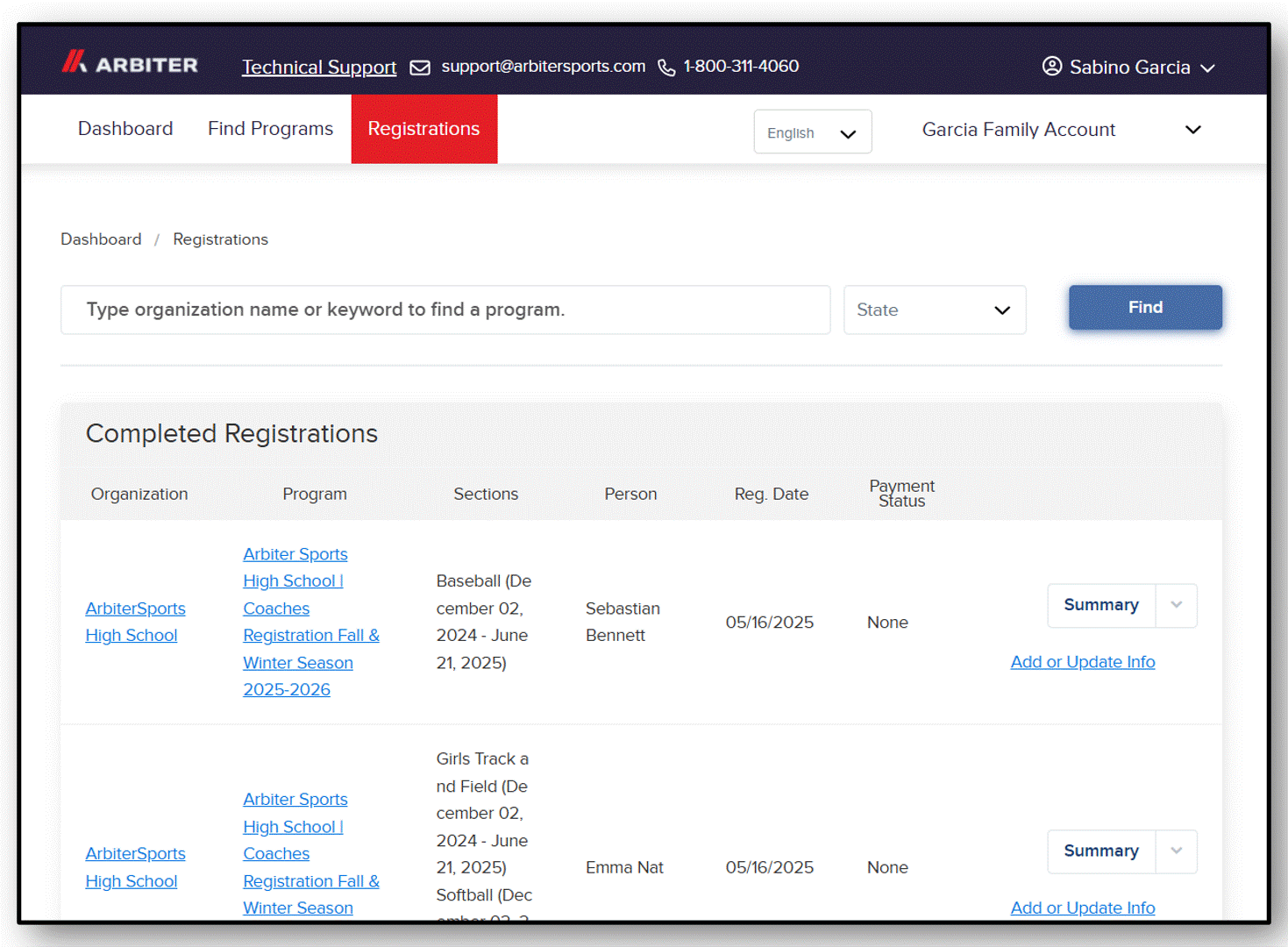Screen dimensions: 1288x947
Task: Click the Find button
Action: (1145, 308)
